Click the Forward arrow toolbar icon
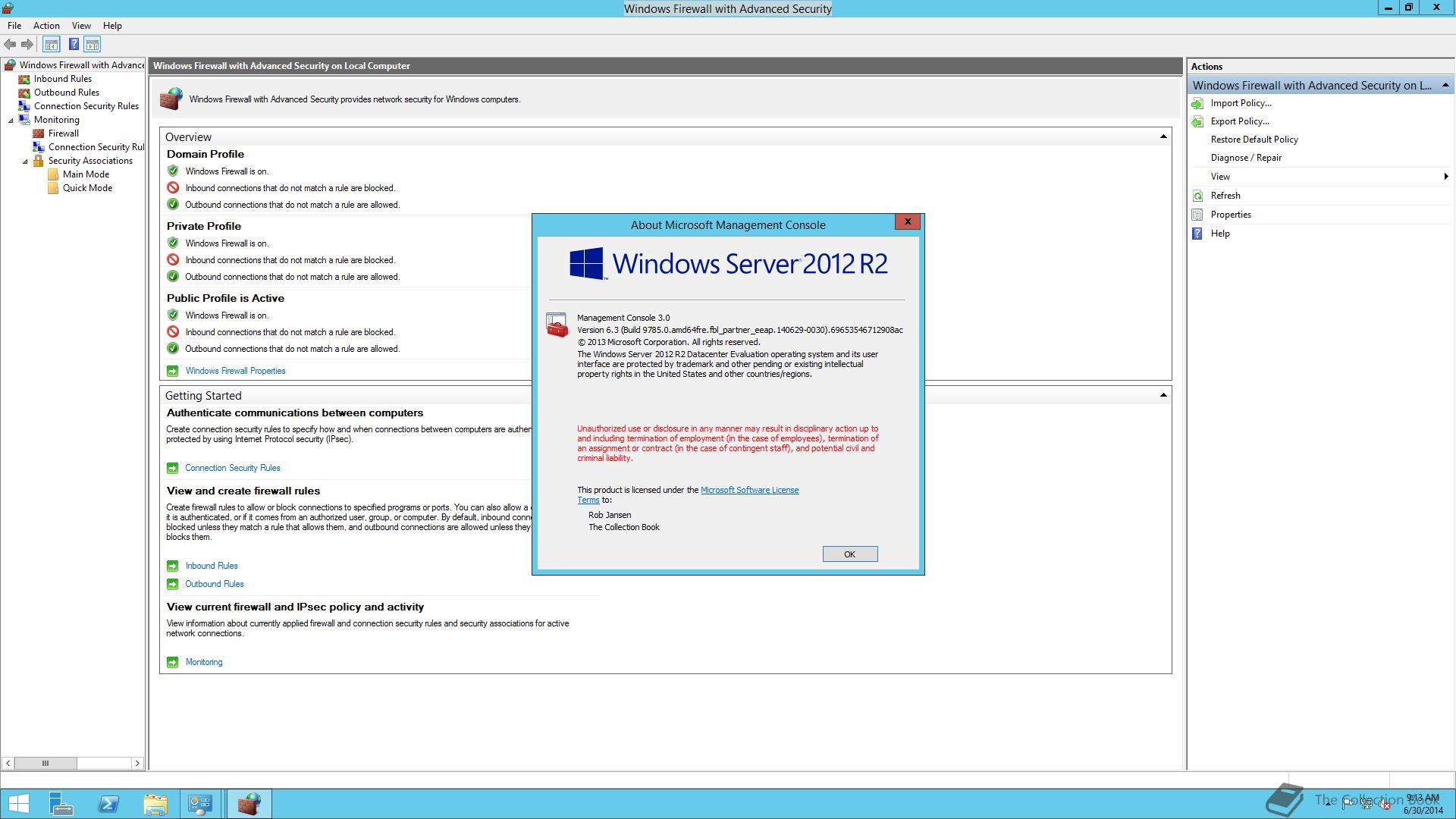1456x819 pixels. 27,45
